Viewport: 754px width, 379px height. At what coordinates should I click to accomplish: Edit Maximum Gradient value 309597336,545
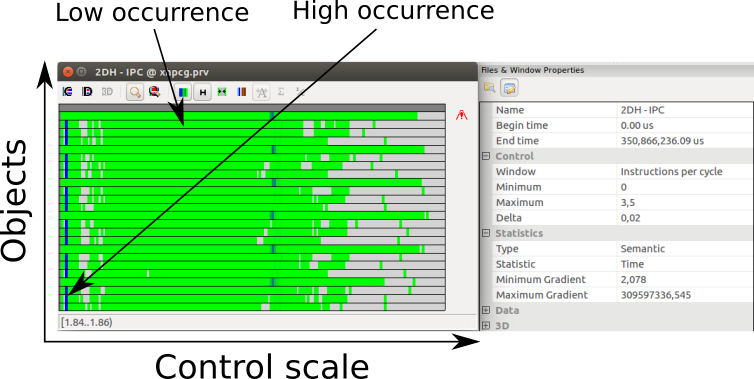pyautogui.click(x=684, y=295)
